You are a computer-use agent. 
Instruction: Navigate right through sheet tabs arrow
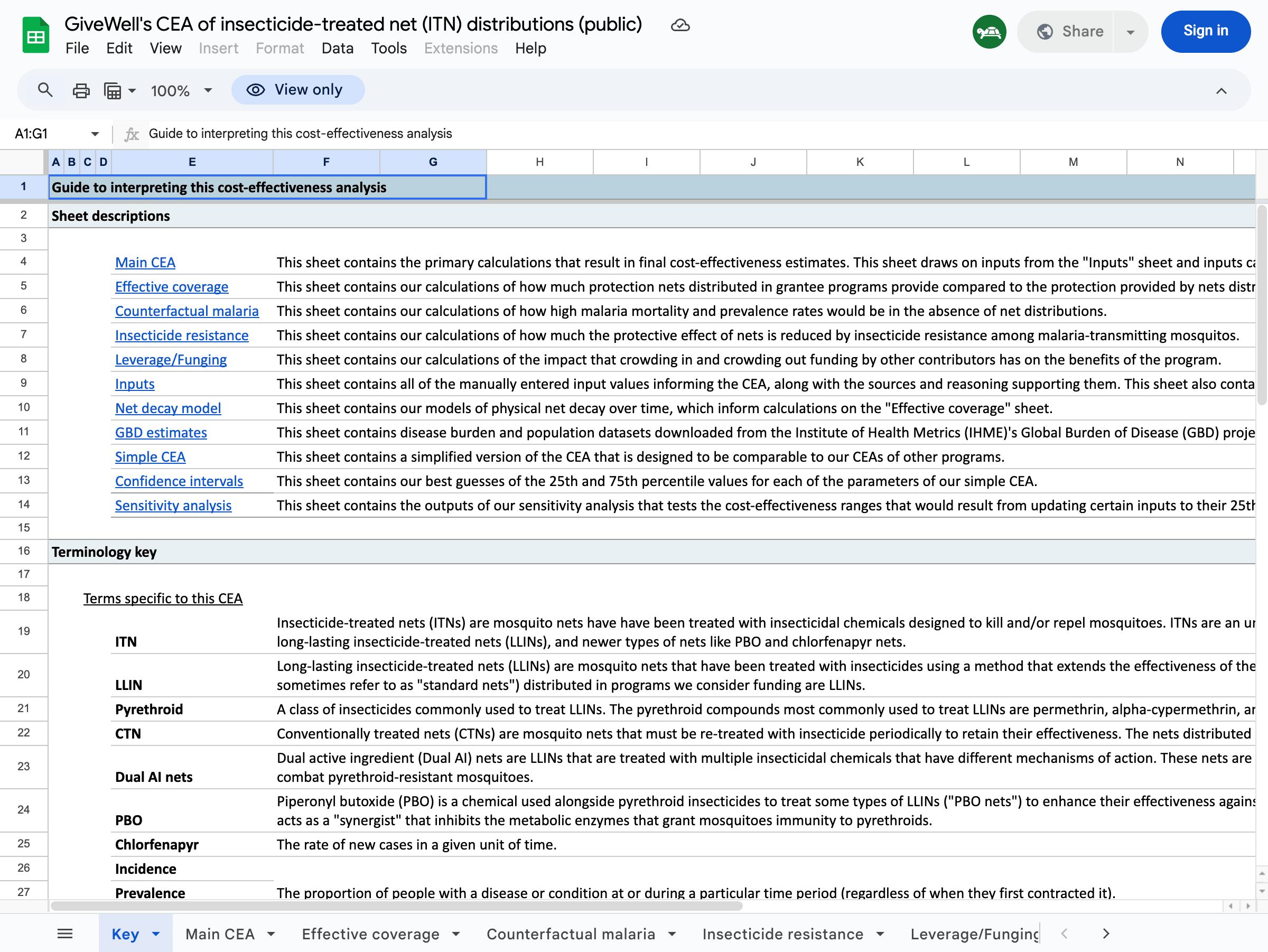tap(1106, 933)
